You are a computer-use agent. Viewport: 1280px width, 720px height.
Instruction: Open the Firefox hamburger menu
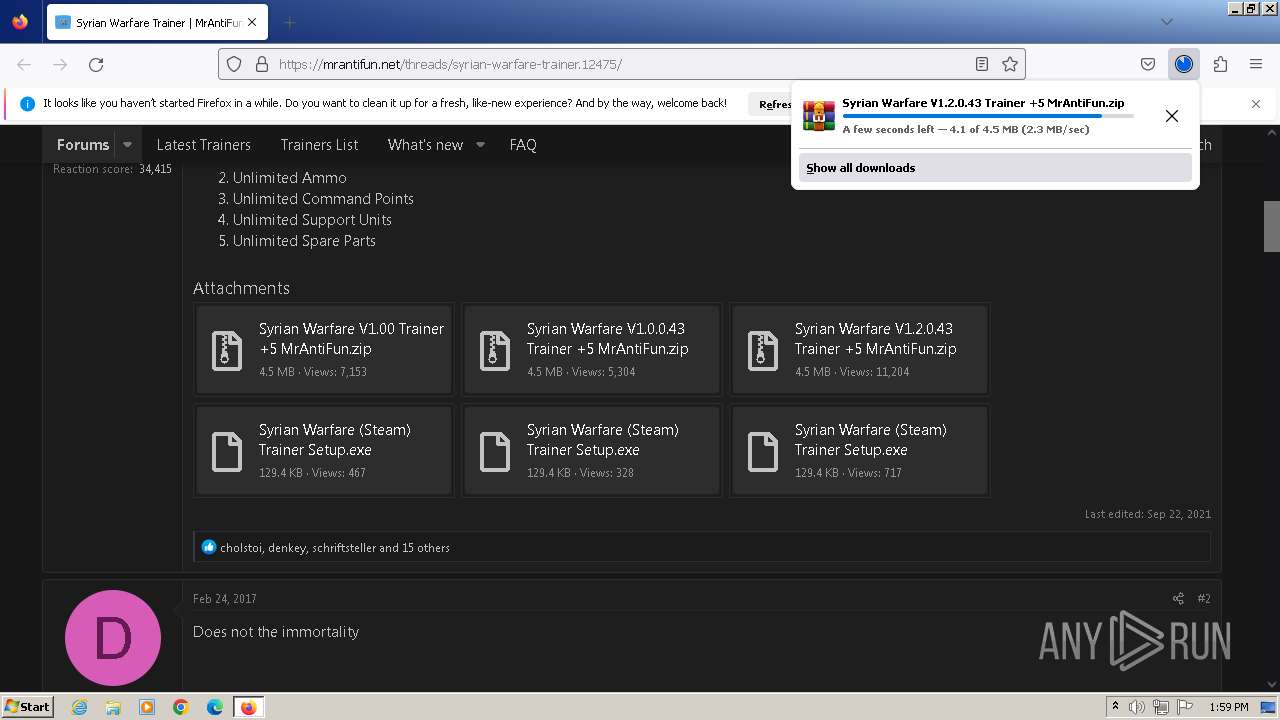tap(1256, 64)
